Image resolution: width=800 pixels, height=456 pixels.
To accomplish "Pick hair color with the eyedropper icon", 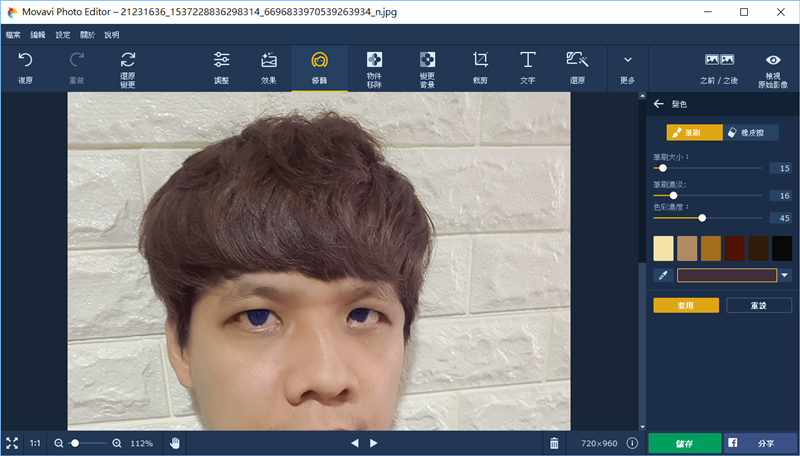I will (662, 275).
